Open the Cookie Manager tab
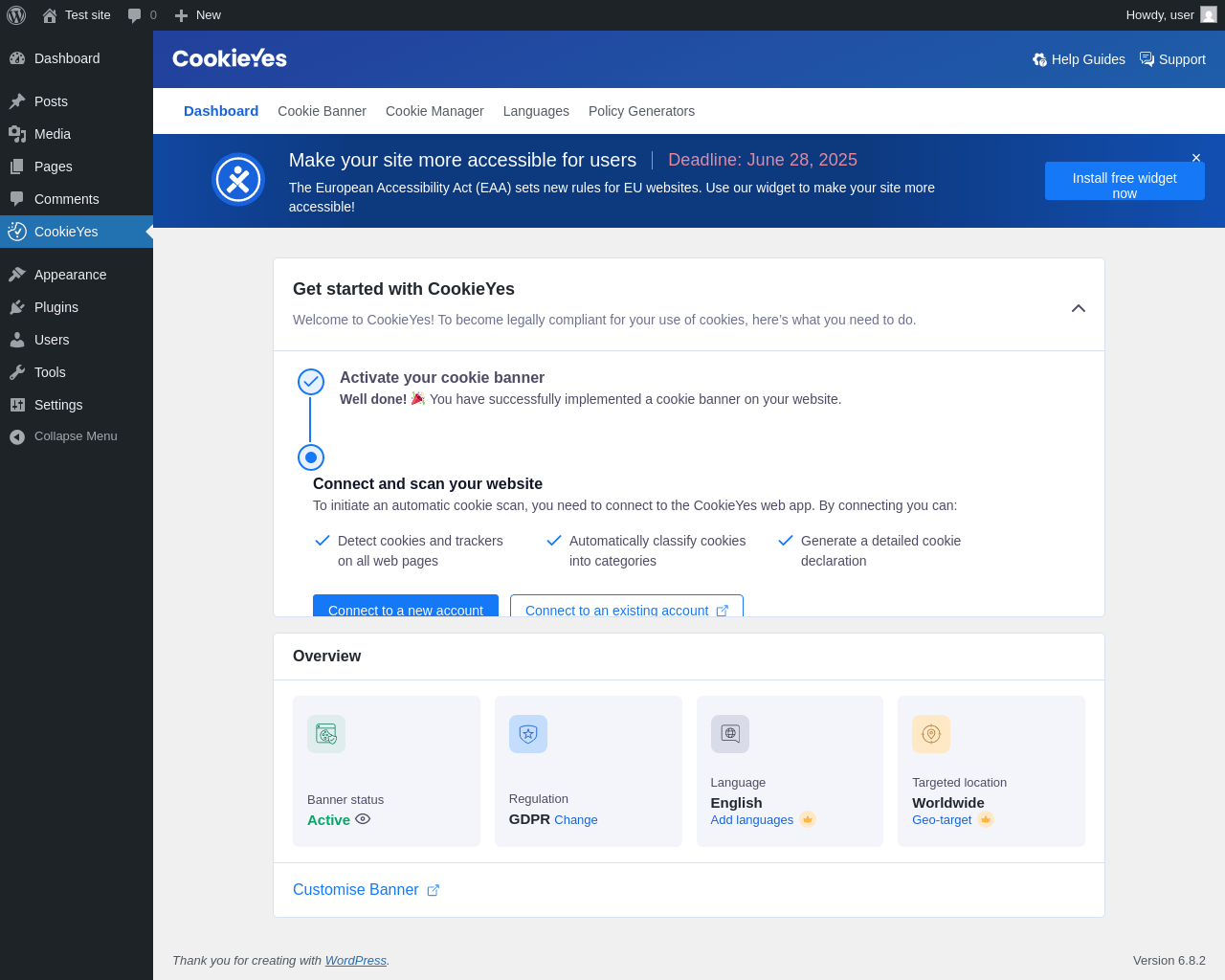Screen dimensions: 1225x980 tap(434, 111)
